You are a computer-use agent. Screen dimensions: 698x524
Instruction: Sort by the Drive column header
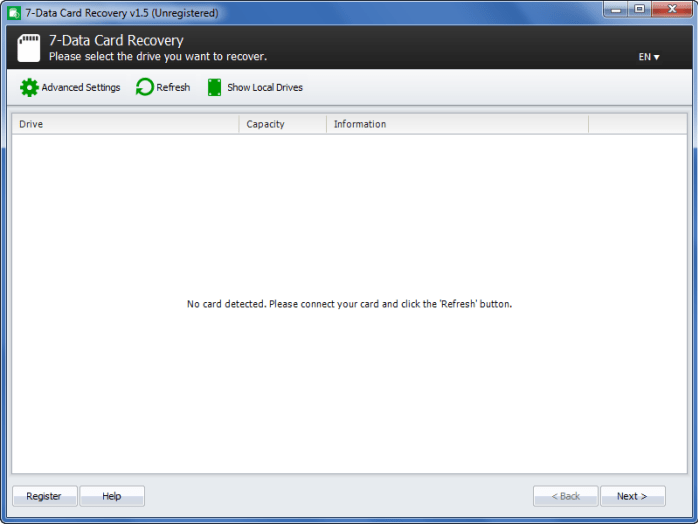point(126,124)
